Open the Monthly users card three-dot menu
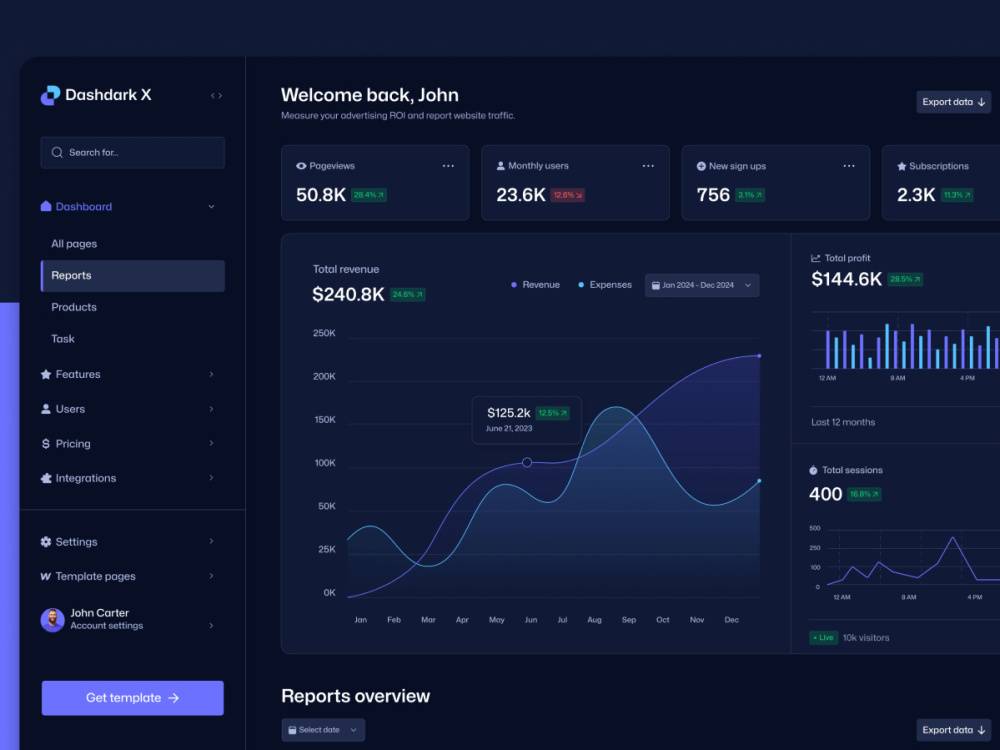The height and width of the screenshot is (750, 1000). coord(648,166)
